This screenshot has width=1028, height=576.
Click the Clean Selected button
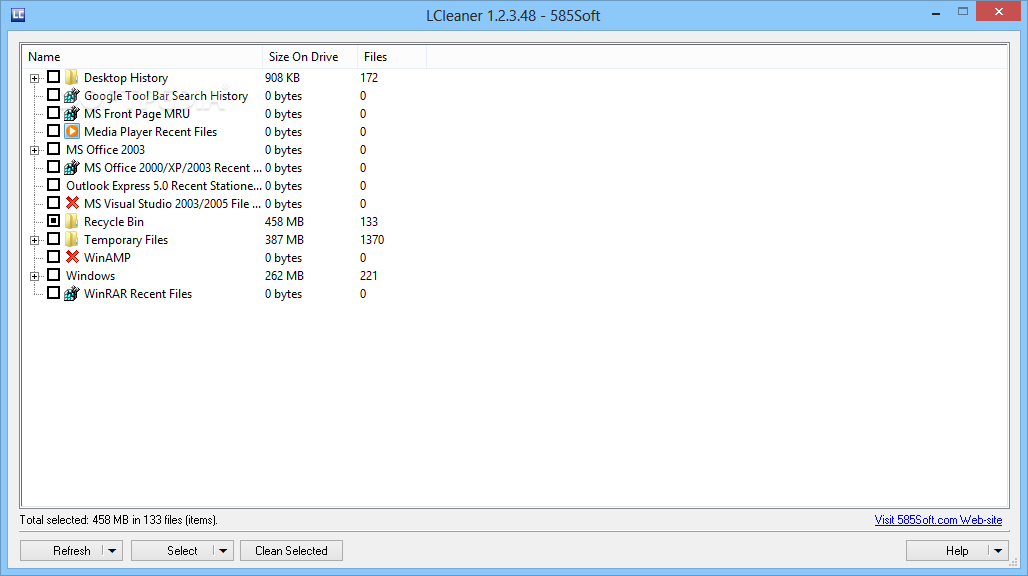tap(291, 551)
